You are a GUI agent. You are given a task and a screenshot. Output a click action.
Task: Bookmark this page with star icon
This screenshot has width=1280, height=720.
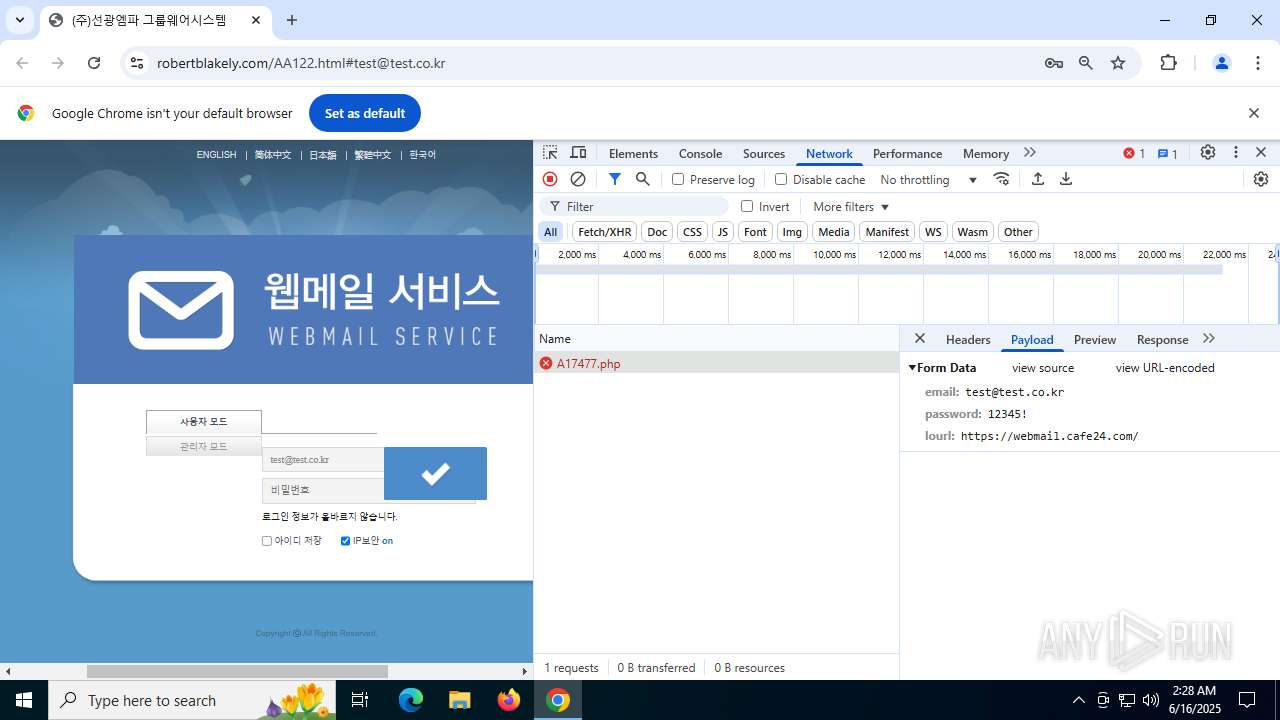(1118, 63)
